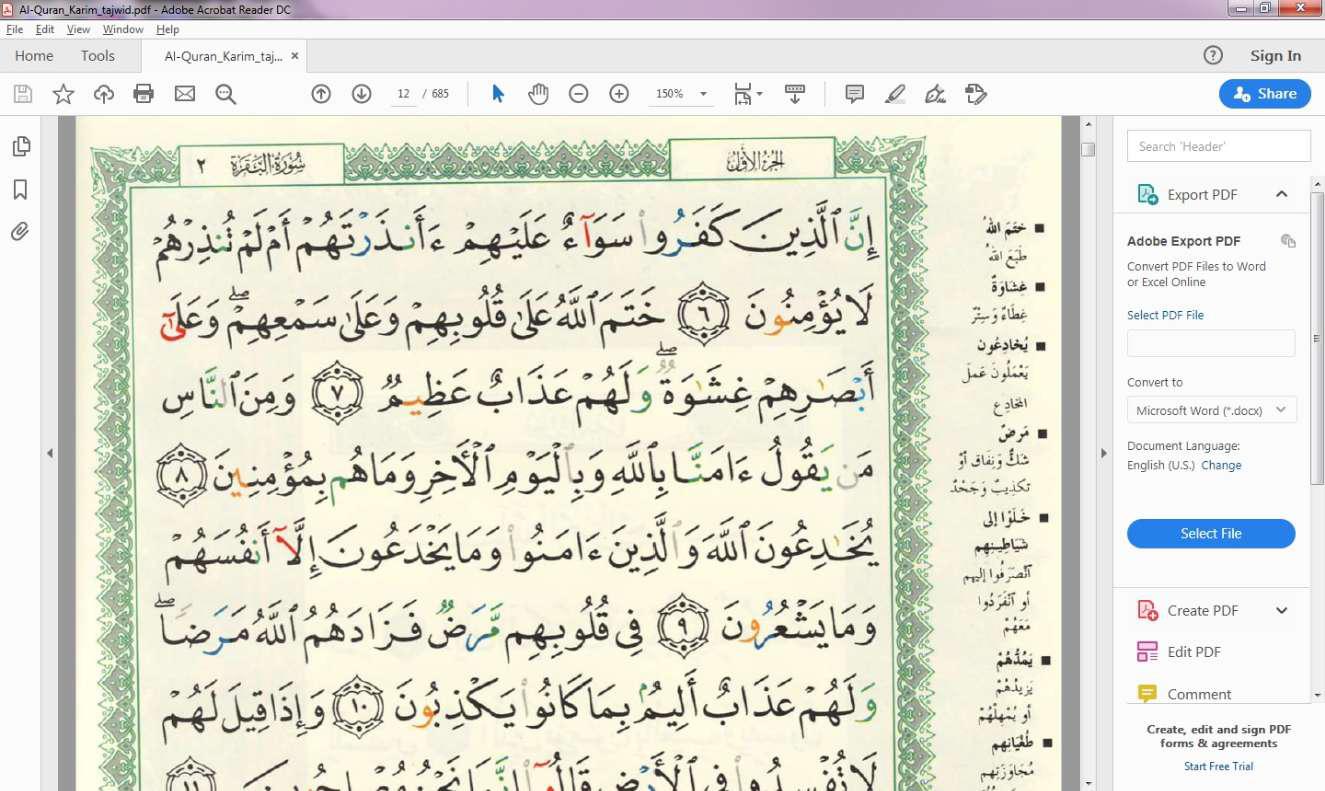
Task: Expand the Create PDF section
Action: pos(1282,610)
